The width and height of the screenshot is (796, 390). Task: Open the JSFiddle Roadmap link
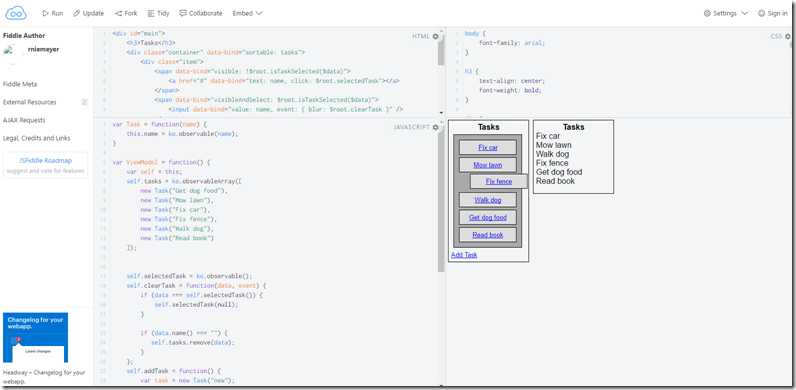click(46, 160)
